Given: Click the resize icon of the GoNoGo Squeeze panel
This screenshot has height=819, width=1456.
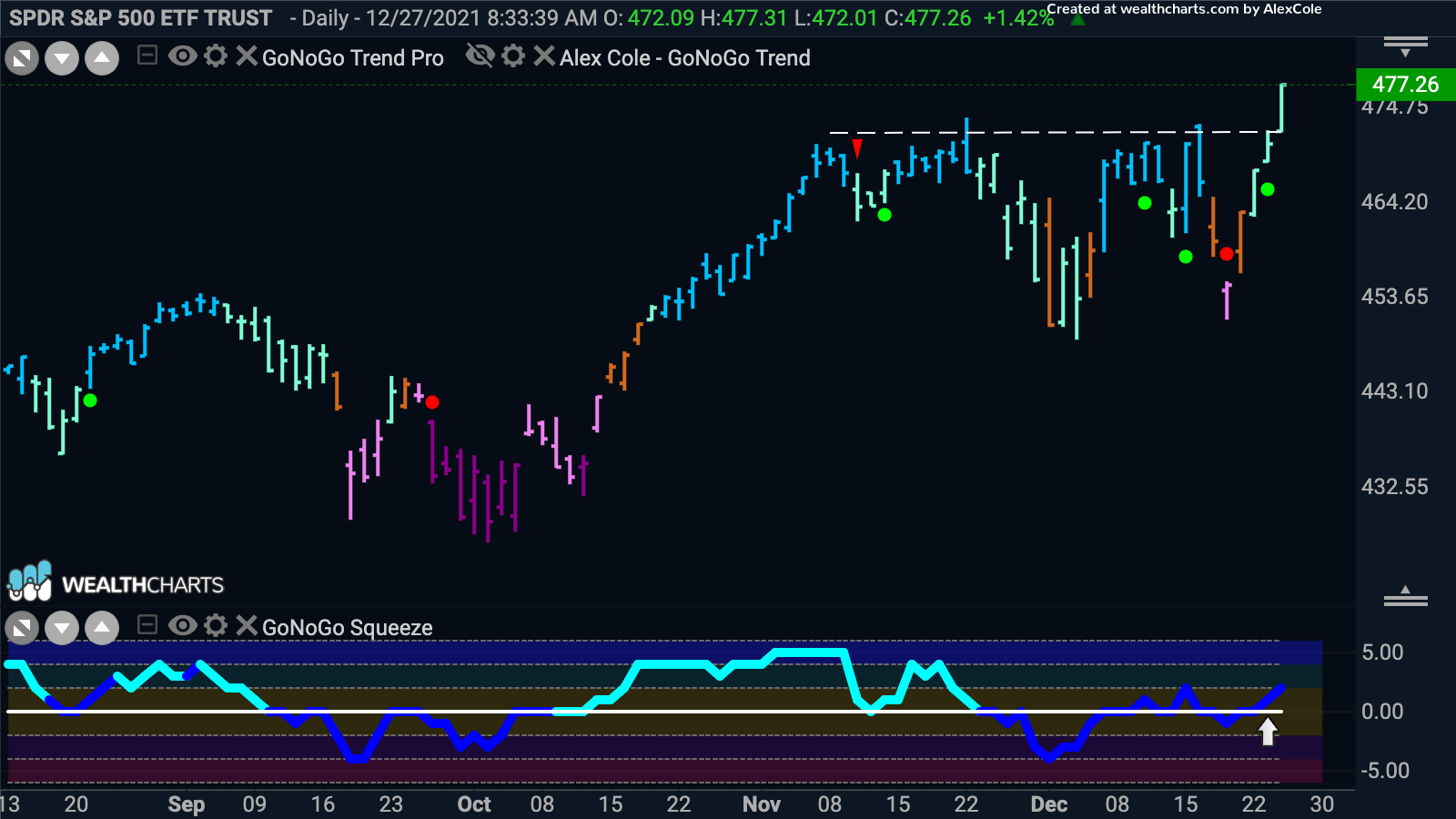Looking at the screenshot, I should click(22, 628).
